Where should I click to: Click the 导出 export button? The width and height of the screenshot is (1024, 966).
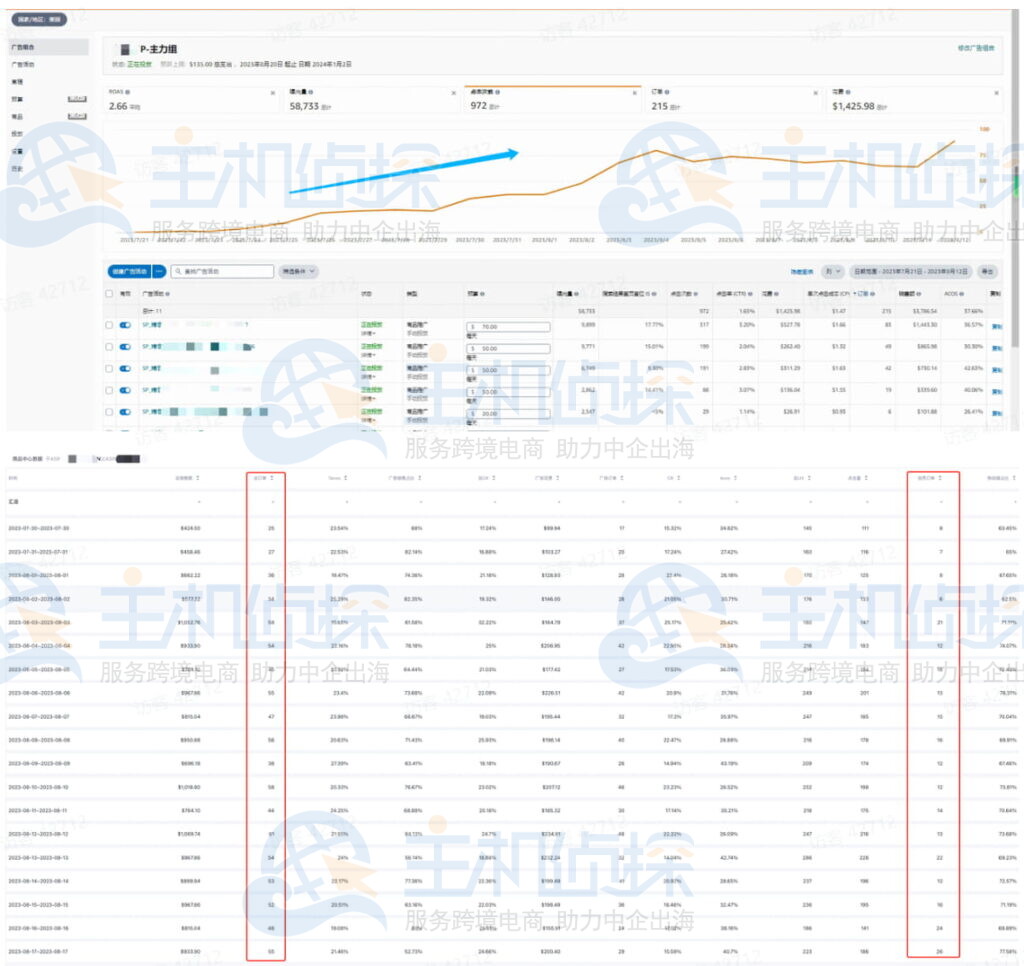[988, 271]
